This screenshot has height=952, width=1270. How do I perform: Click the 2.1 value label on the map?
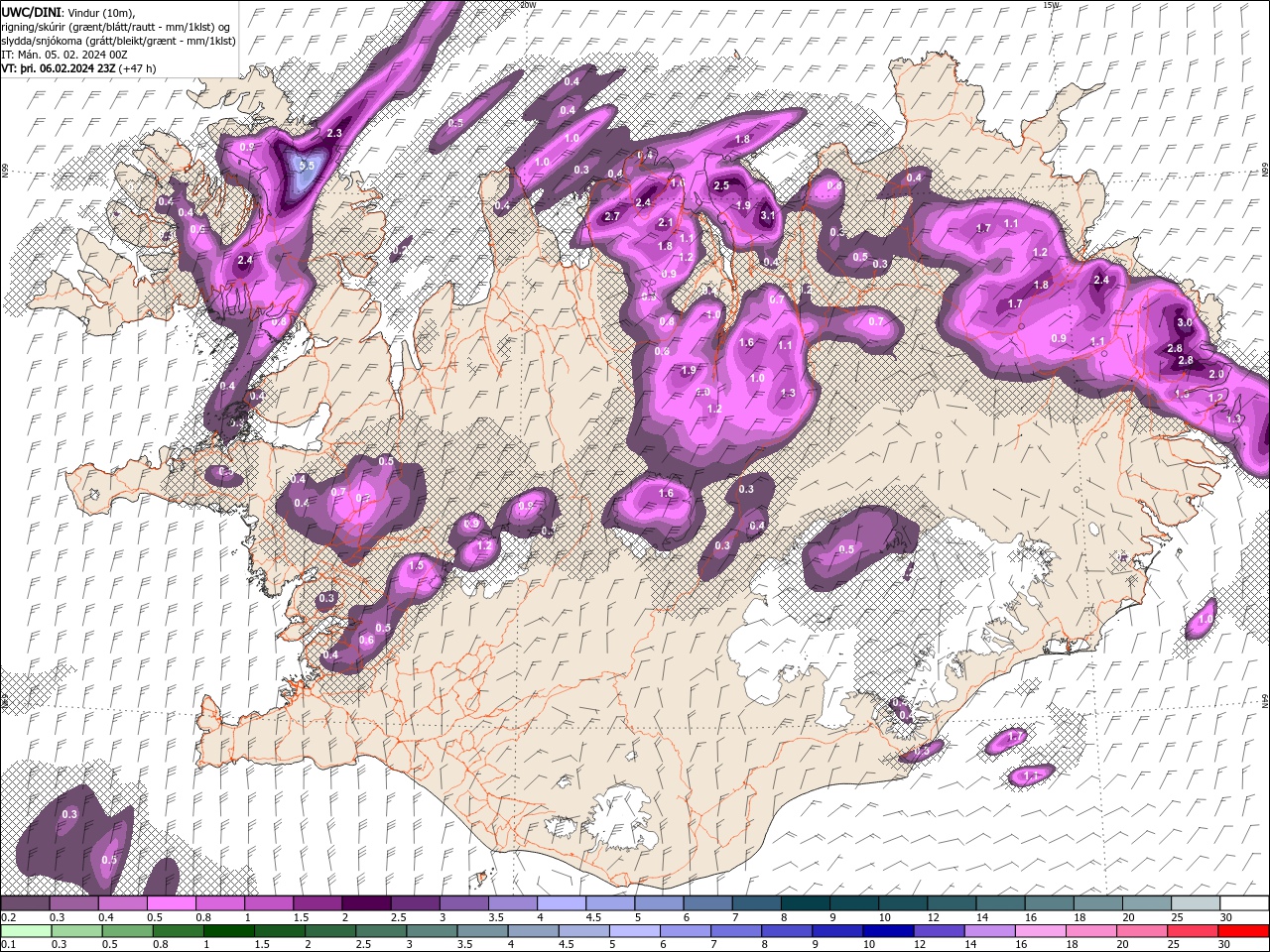(665, 223)
